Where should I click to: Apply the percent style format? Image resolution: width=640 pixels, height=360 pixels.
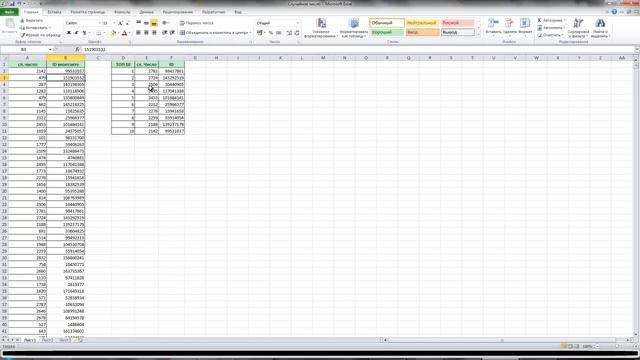271,33
